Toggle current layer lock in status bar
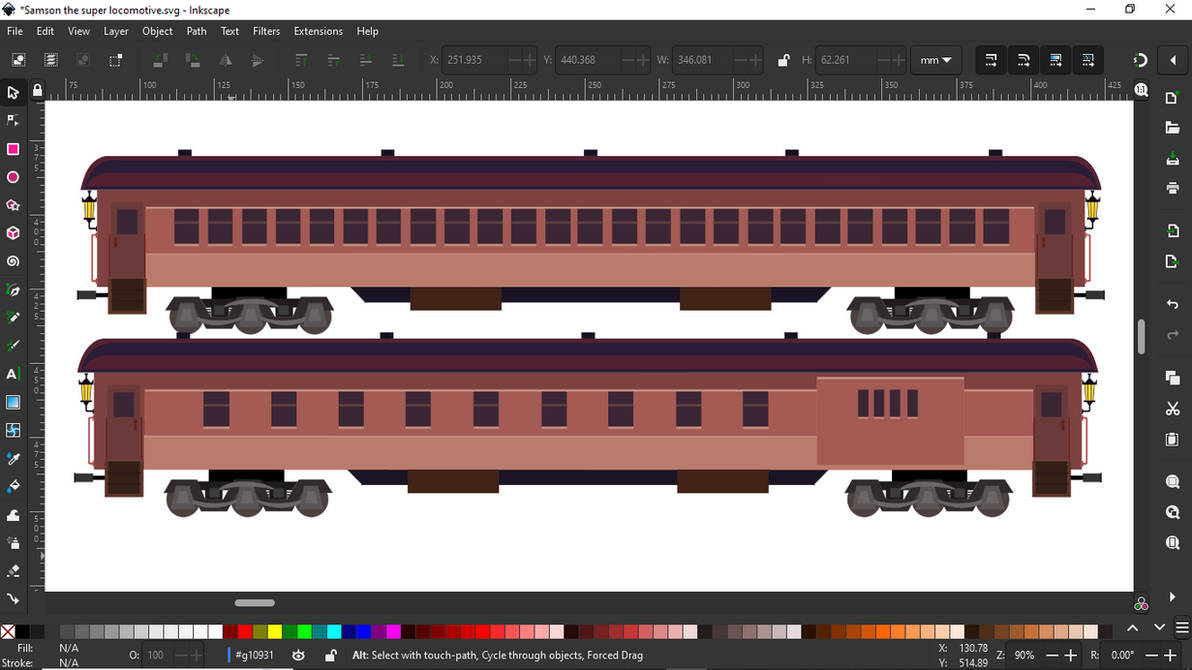Viewport: 1192px width, 670px height. (331, 655)
